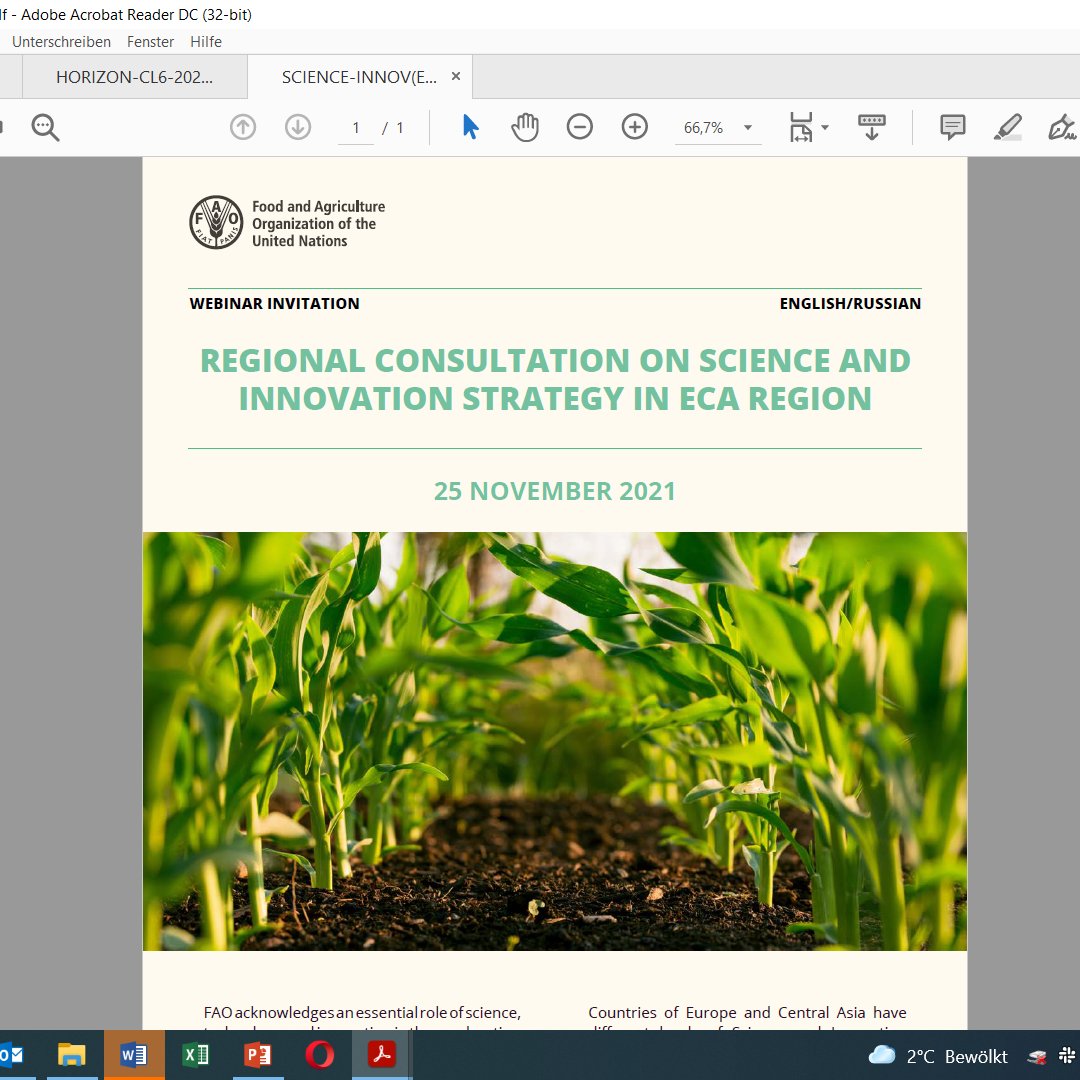The image size is (1080, 1080).
Task: Expand the zoom level dropdown arrow
Action: coord(747,127)
